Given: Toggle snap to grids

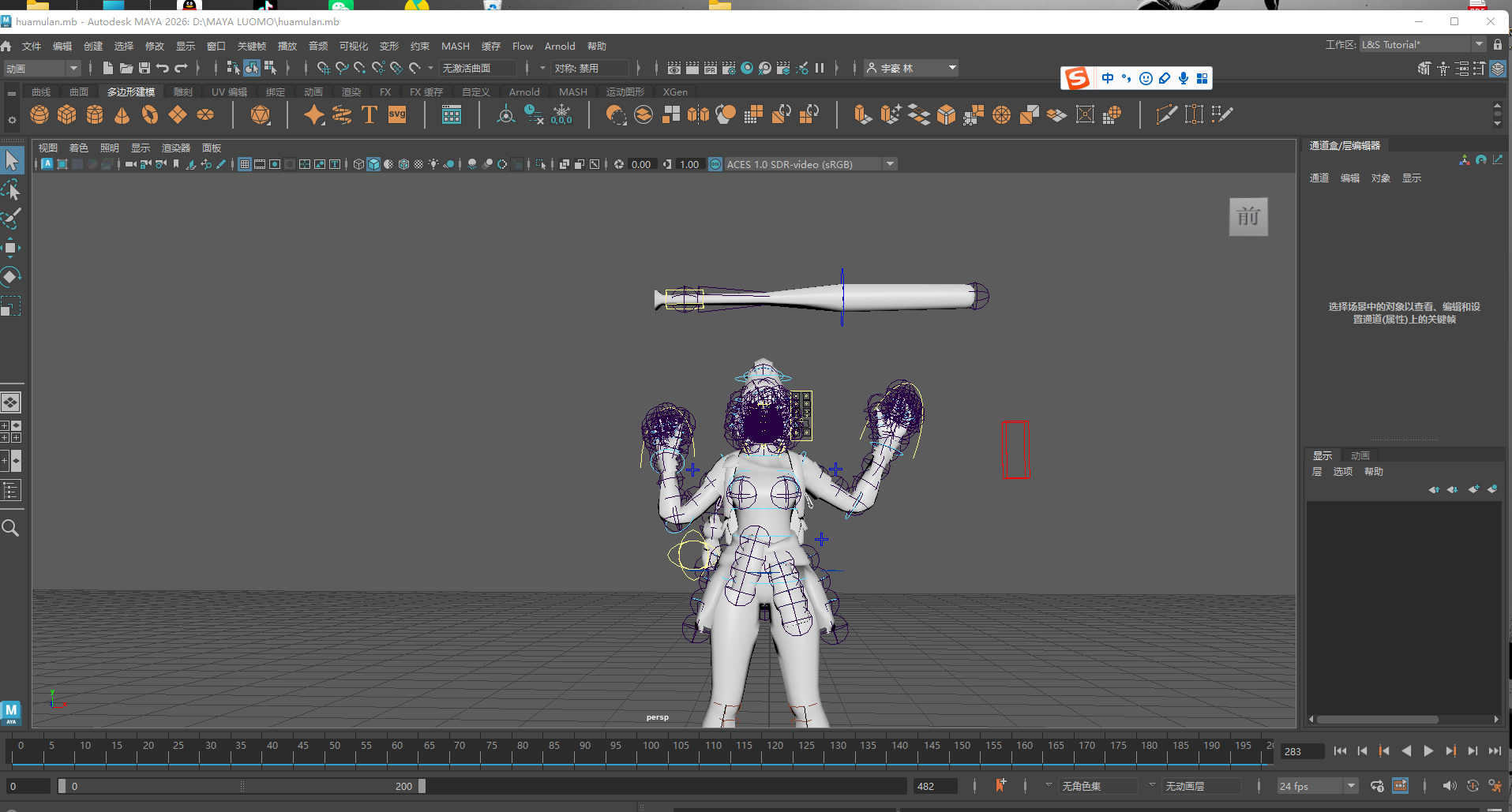Looking at the screenshot, I should [323, 68].
